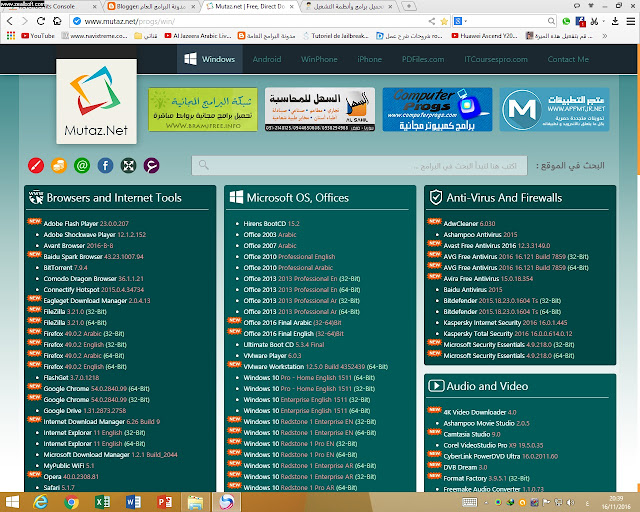Click the orange chat bubbles icon
The image size is (640, 512).
tap(59, 165)
